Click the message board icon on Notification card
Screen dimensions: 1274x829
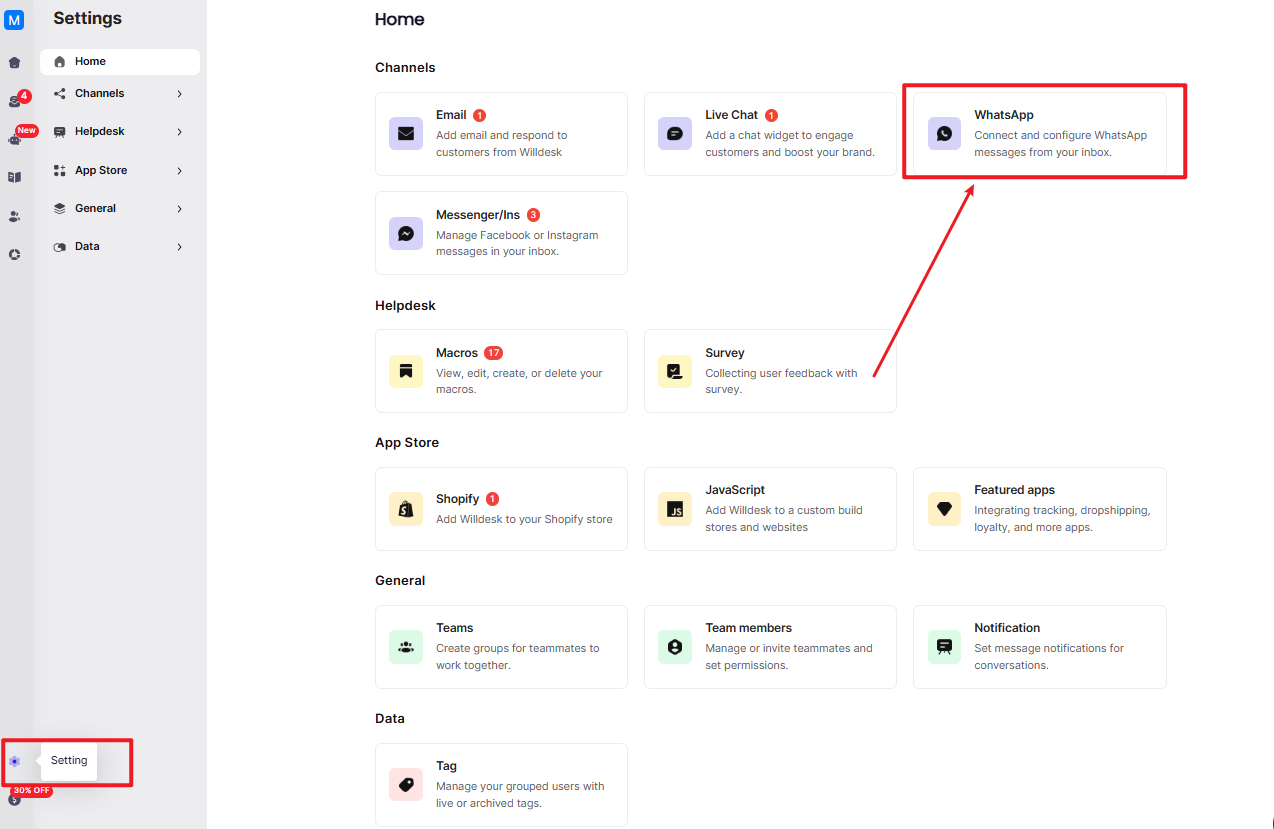[x=944, y=647]
